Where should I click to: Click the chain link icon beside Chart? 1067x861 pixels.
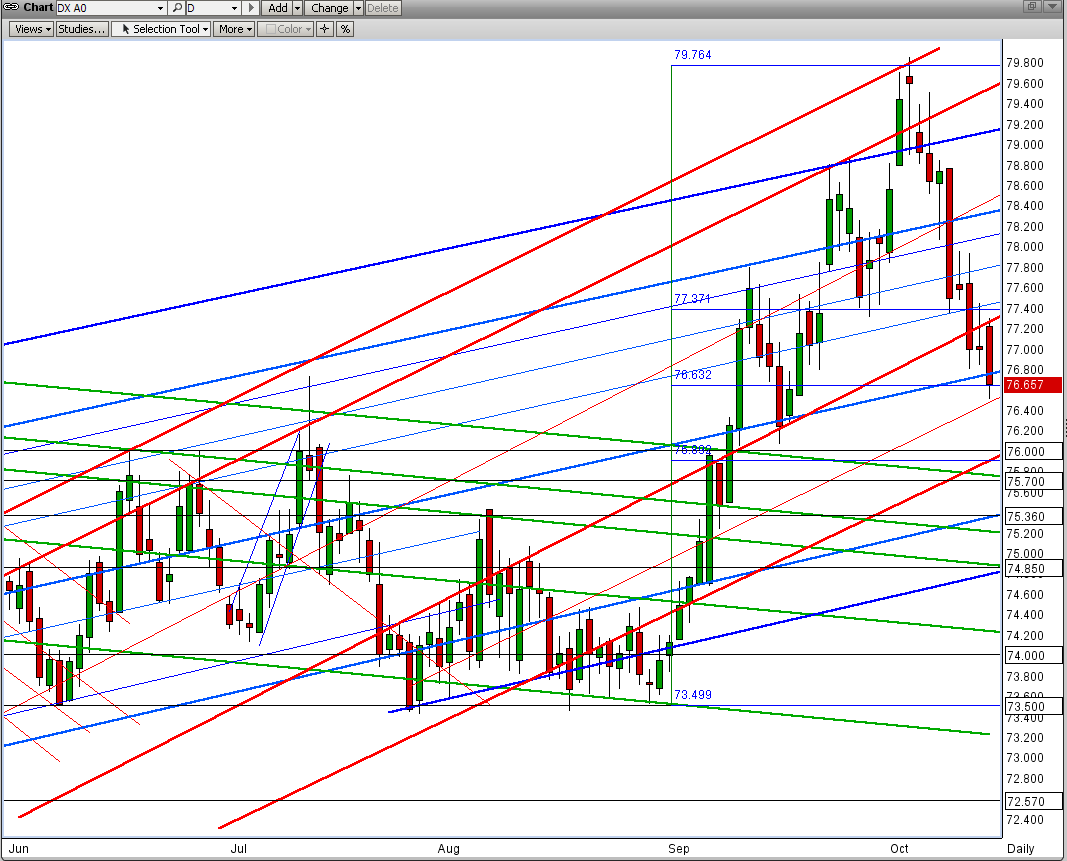[x=12, y=7]
